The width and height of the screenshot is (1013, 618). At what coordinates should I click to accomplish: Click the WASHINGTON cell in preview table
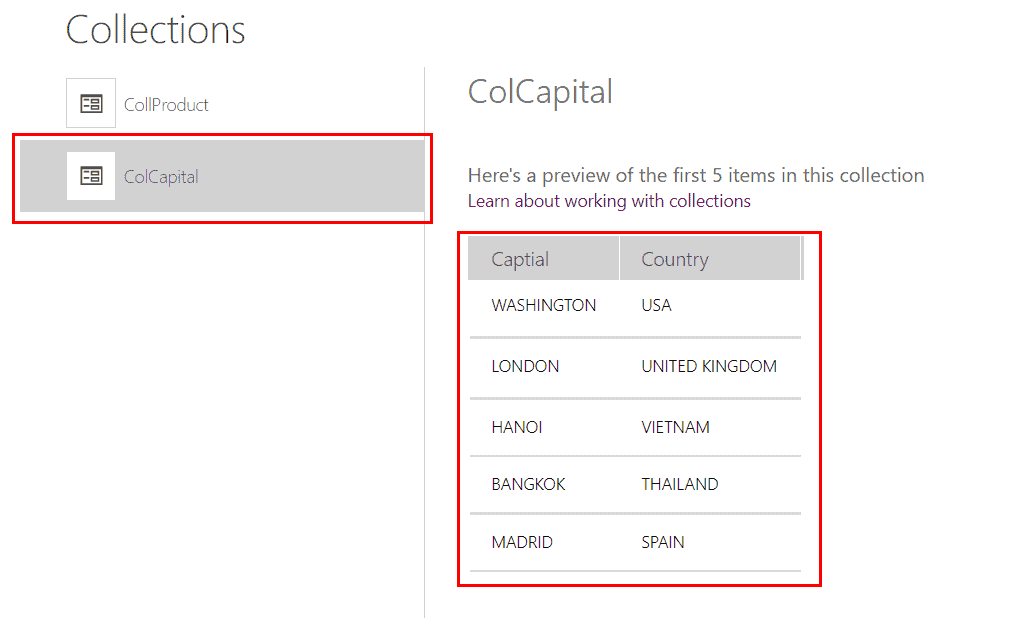(542, 305)
